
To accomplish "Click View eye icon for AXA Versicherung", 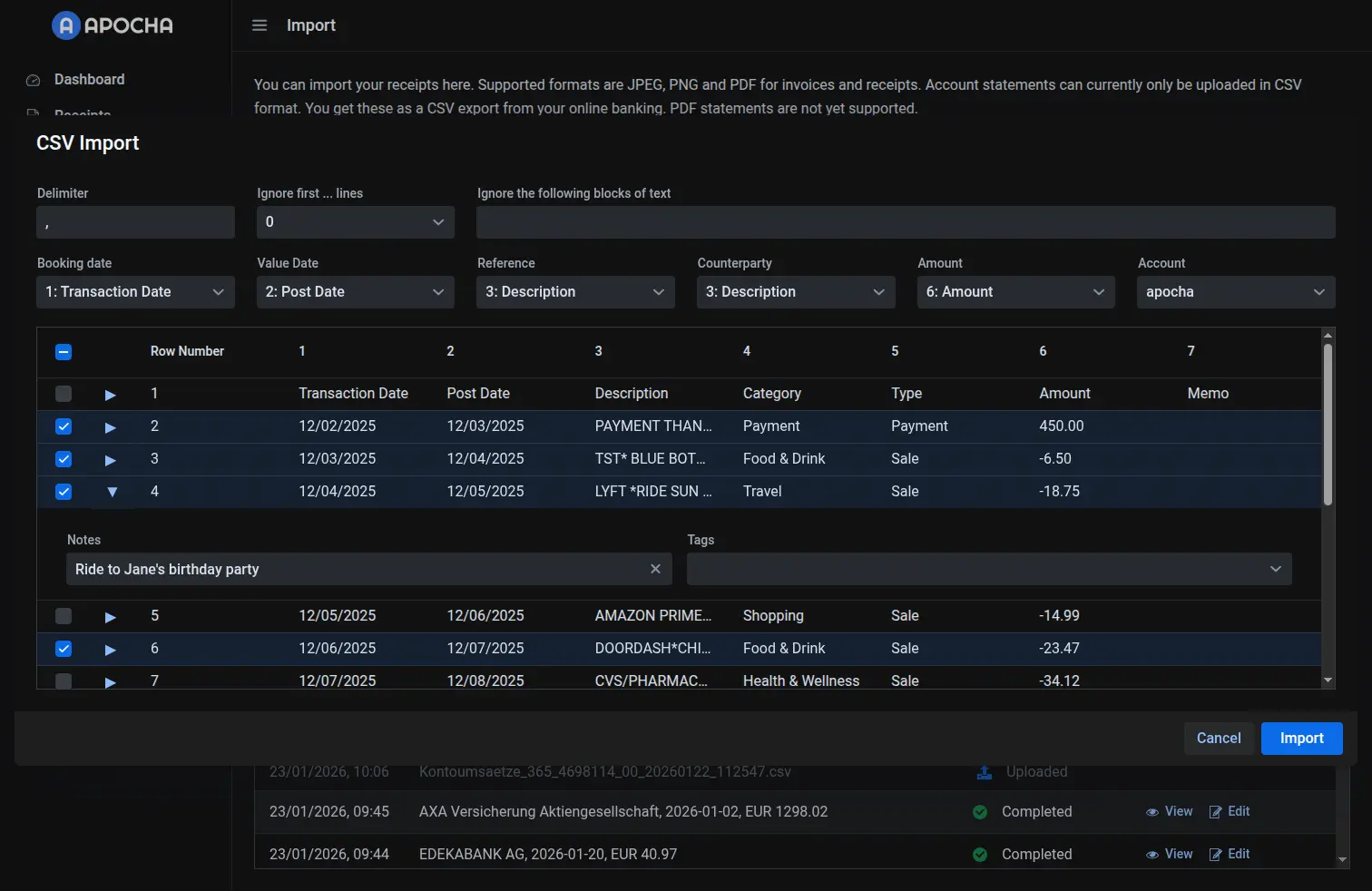I will pyautogui.click(x=1152, y=812).
